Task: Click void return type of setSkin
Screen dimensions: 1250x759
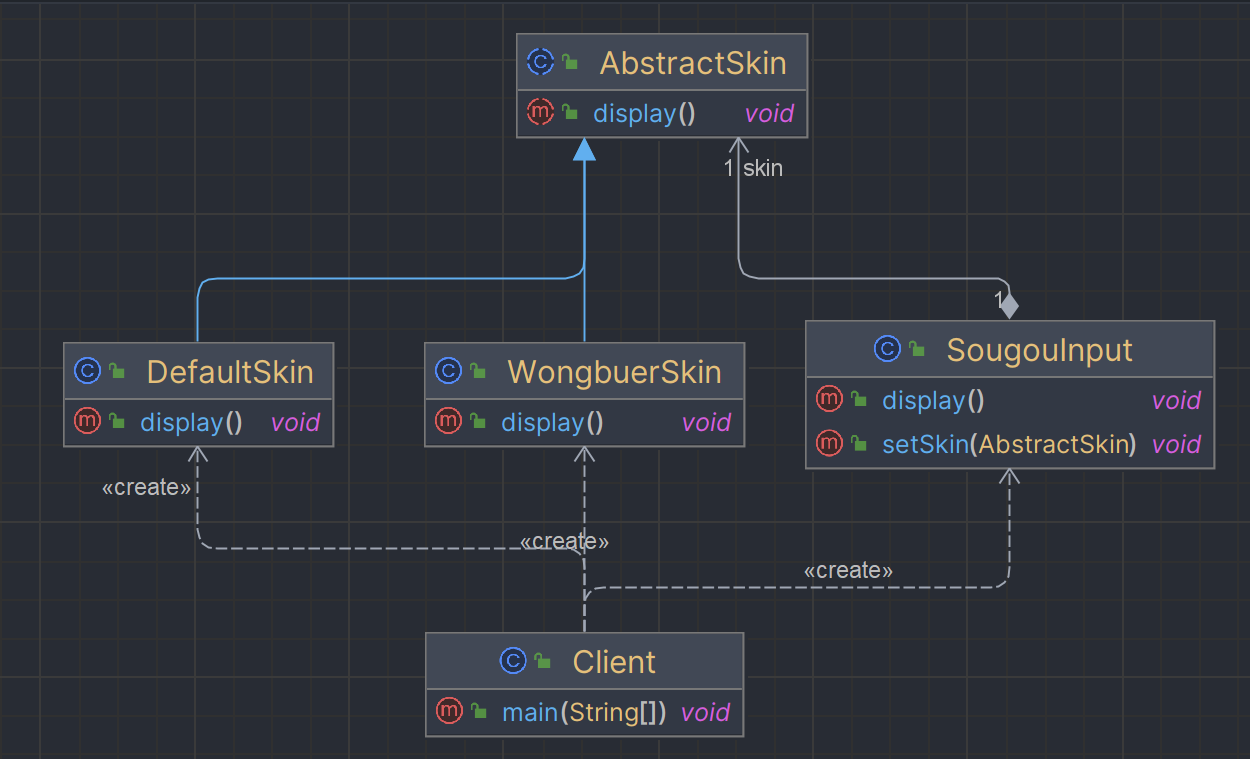Action: tap(1176, 444)
